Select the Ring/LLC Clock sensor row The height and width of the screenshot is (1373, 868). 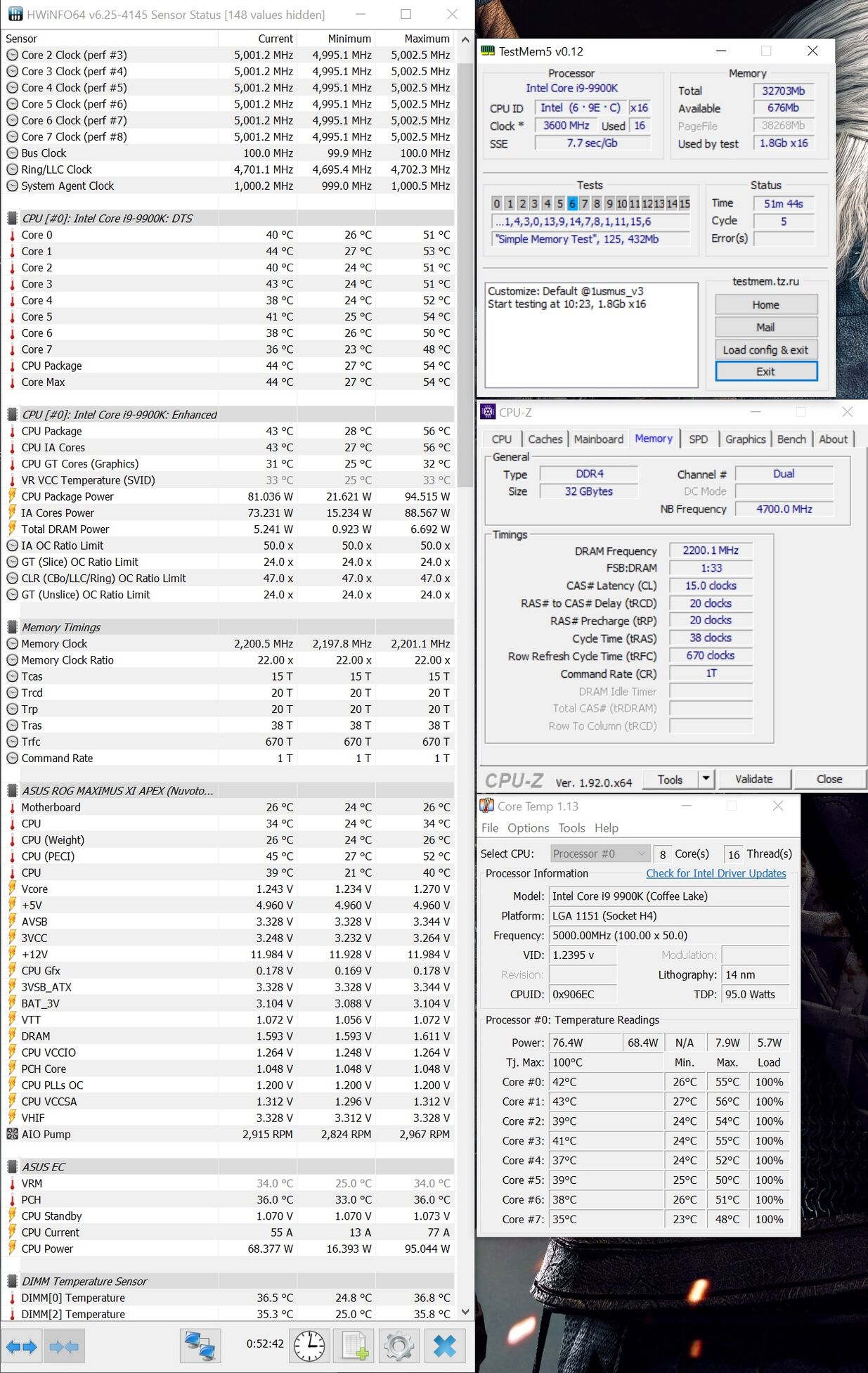(228, 169)
